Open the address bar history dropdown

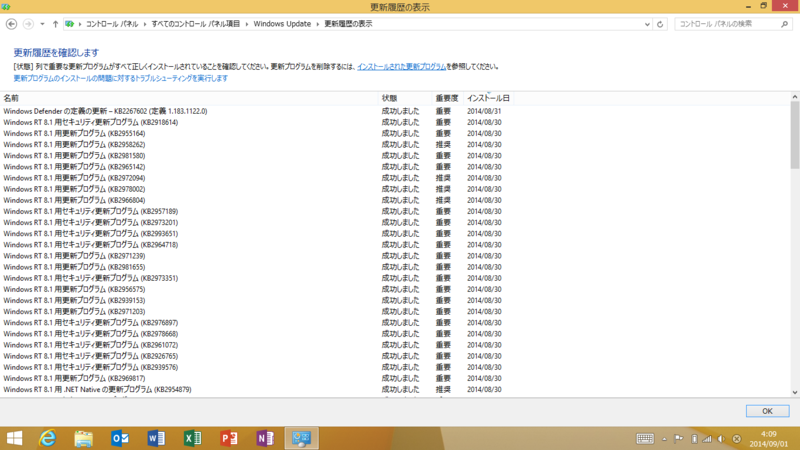(x=647, y=24)
